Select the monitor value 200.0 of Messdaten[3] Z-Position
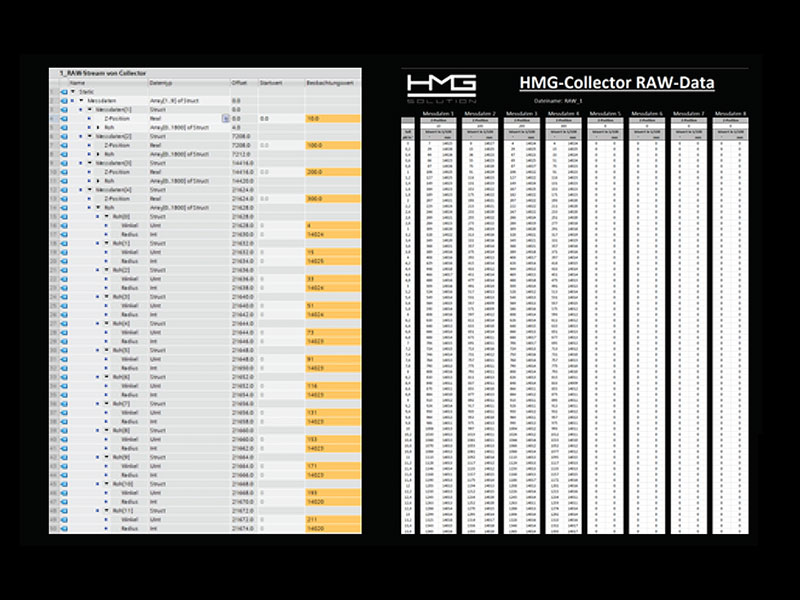Screen dimensions: 800x600 (333, 172)
